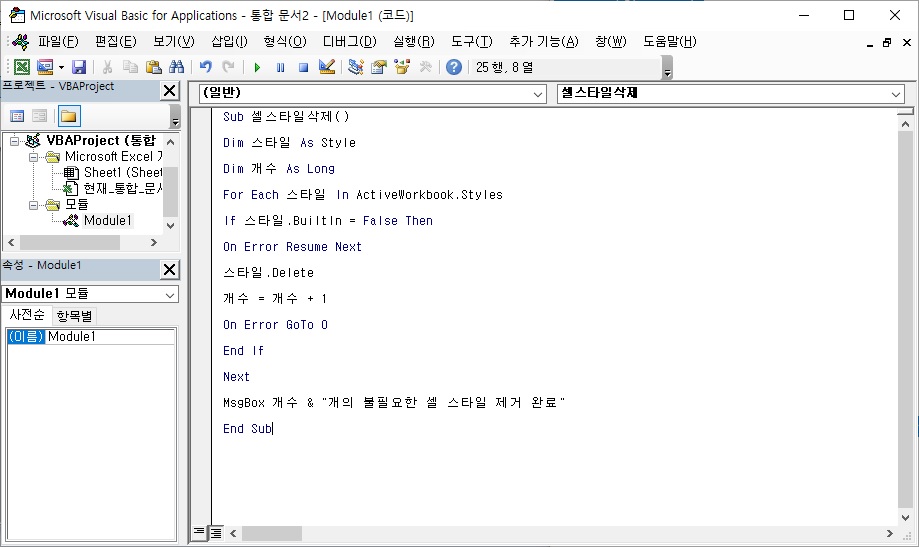
Task: Click the Copy icon in toolbar
Action: pyautogui.click(x=130, y=67)
